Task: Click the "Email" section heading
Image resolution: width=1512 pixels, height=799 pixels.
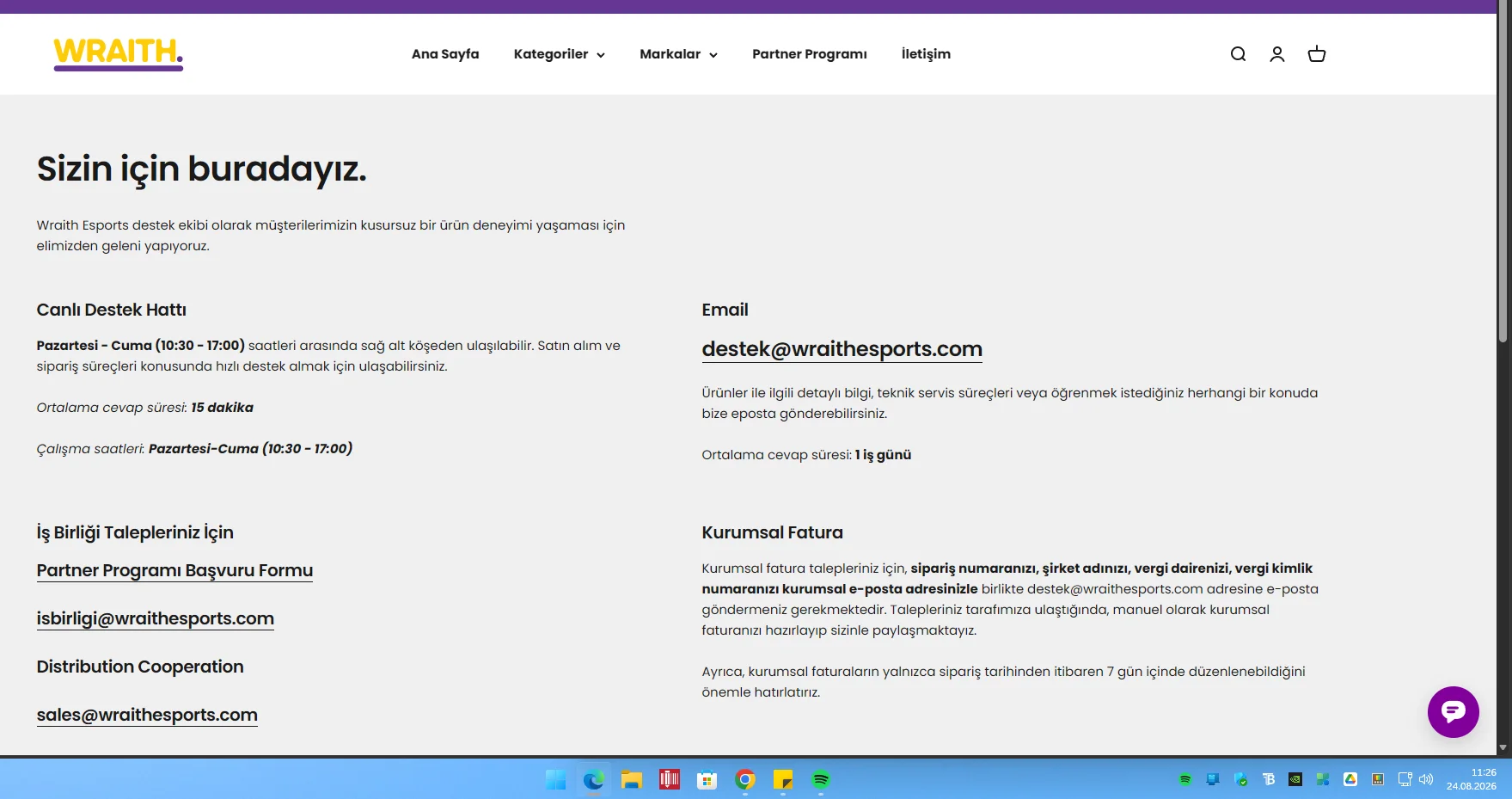Action: [x=725, y=310]
